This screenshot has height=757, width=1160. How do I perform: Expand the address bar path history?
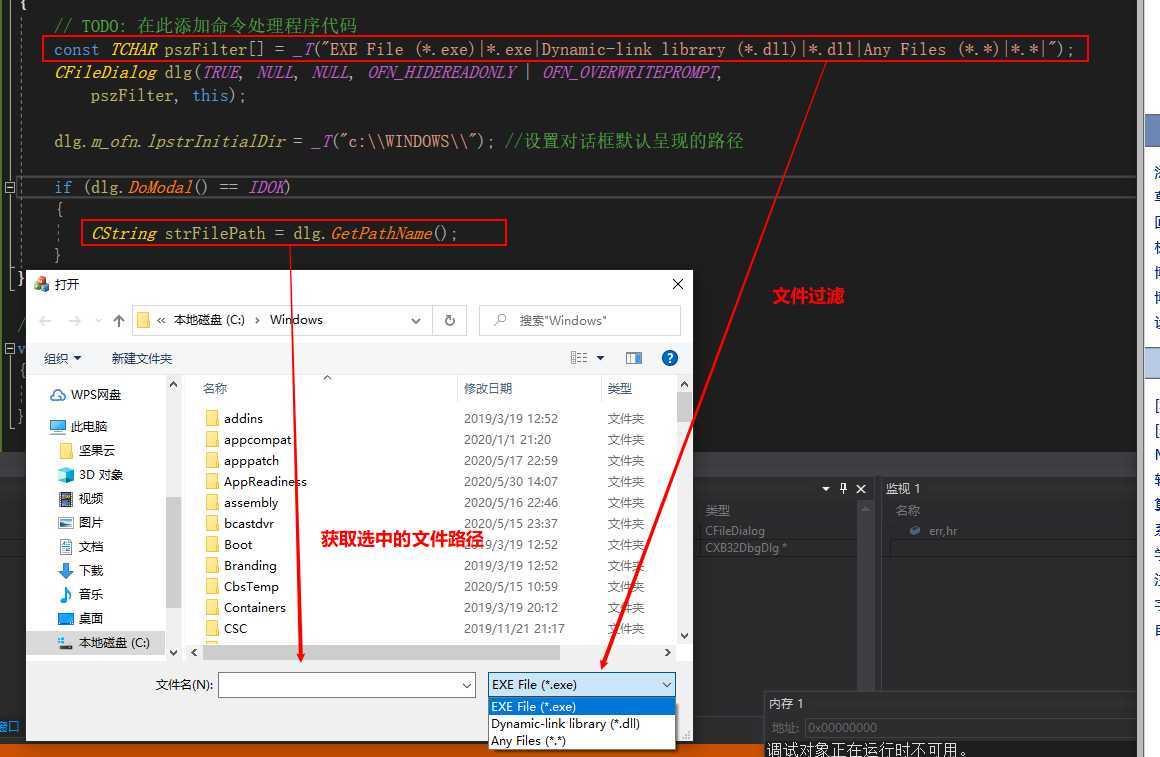[416, 320]
